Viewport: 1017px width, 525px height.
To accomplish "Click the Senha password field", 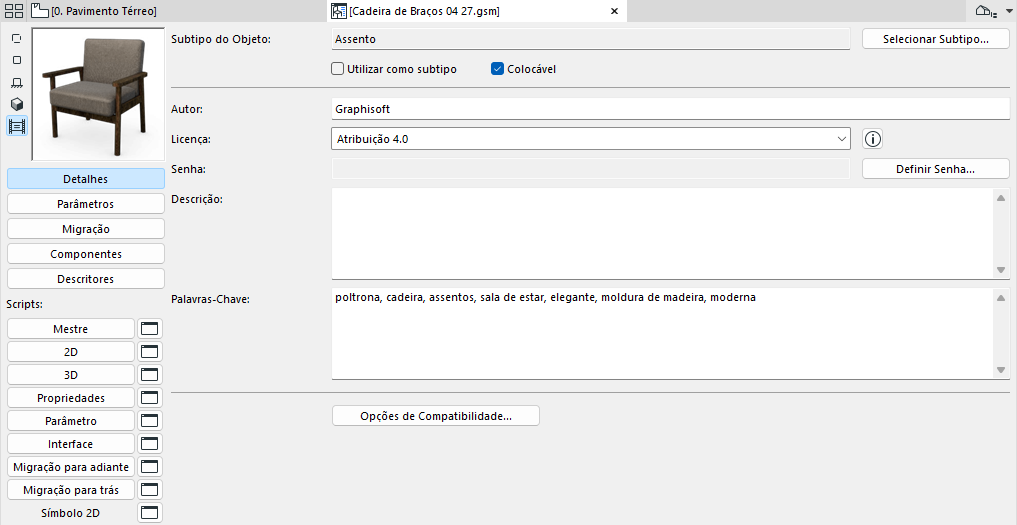I will [591, 169].
